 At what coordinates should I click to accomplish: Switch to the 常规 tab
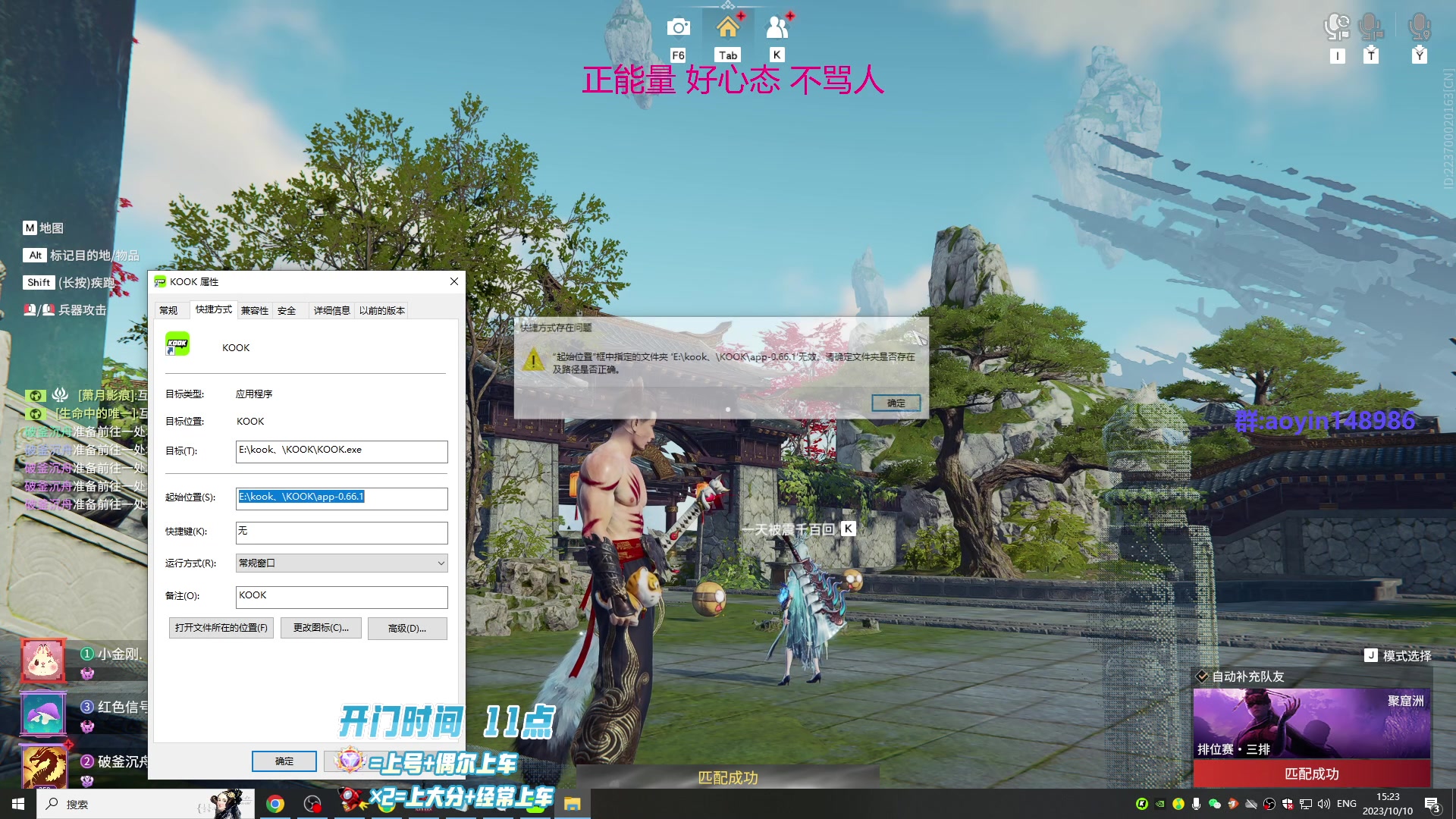click(x=168, y=310)
